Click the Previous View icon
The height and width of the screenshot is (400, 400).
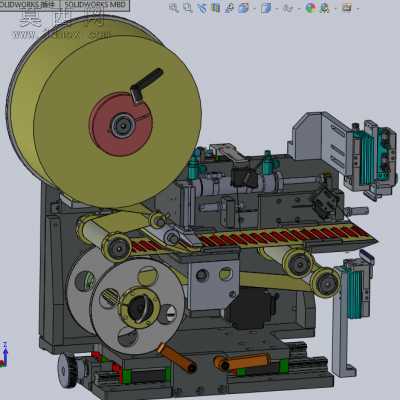202,8
